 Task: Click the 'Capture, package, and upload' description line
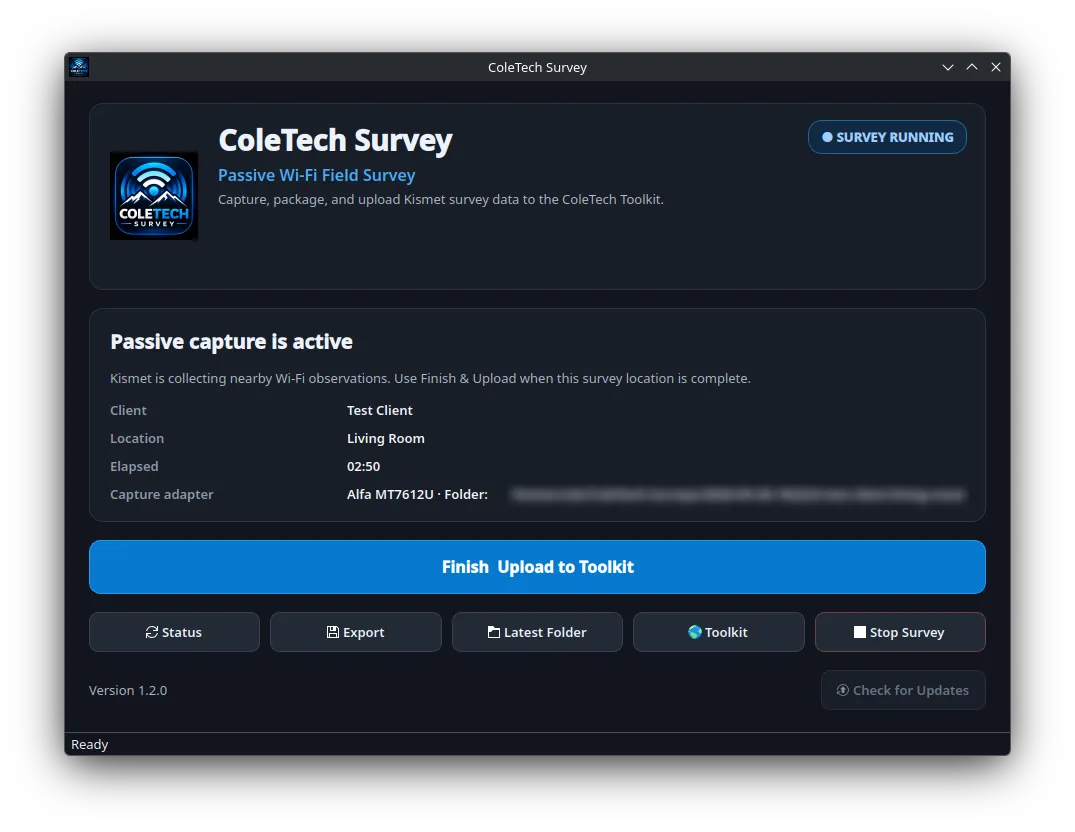[441, 199]
